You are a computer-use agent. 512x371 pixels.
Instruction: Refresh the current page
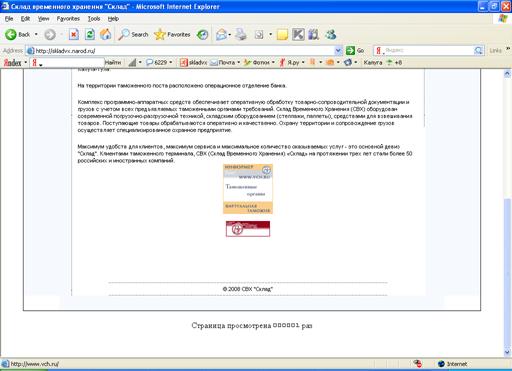90,34
